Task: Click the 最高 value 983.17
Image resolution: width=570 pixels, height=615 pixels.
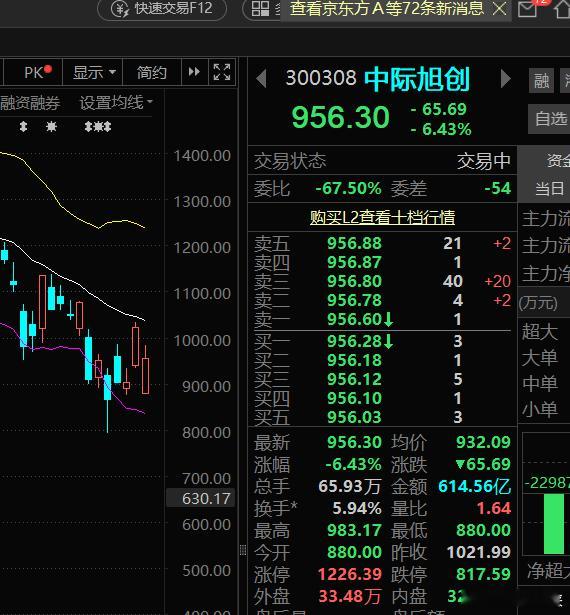Action: [x=354, y=530]
